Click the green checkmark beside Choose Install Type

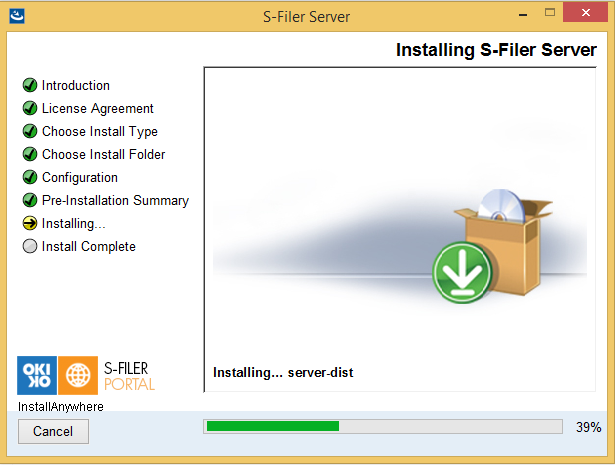[30, 131]
